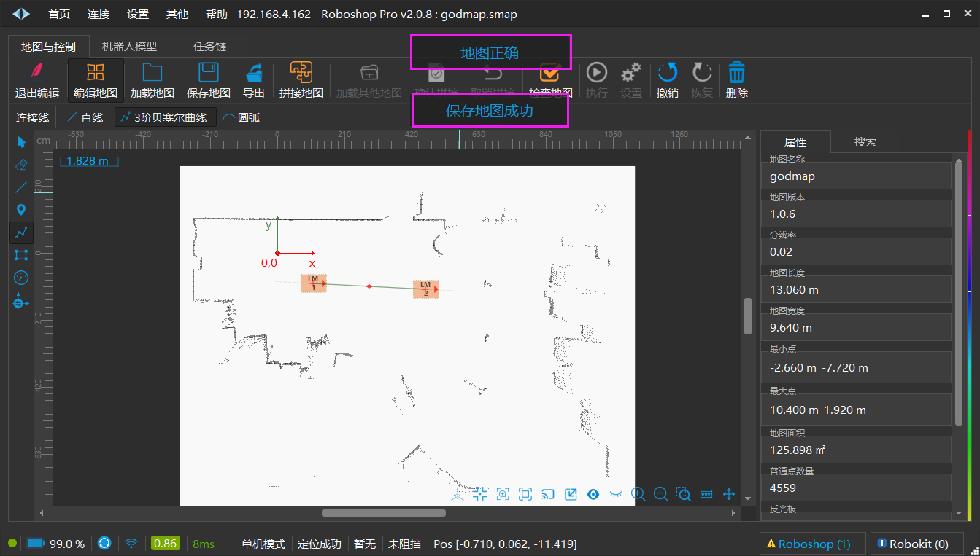Select the eraser tool in left sidebar

pos(21,165)
